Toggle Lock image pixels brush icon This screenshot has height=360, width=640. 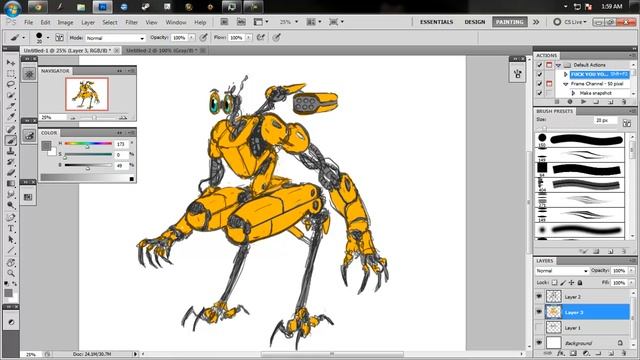click(x=563, y=282)
